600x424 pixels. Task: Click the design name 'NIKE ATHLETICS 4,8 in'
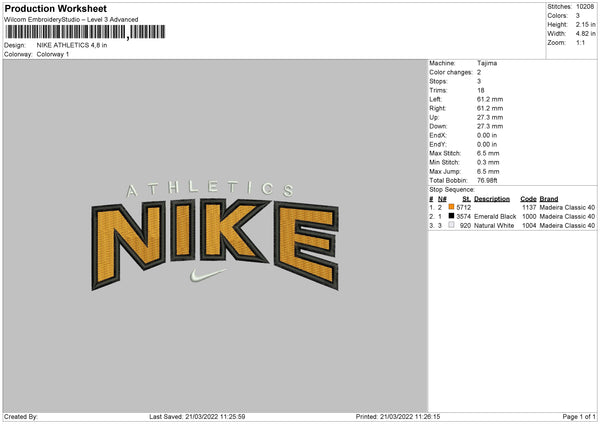click(72, 45)
